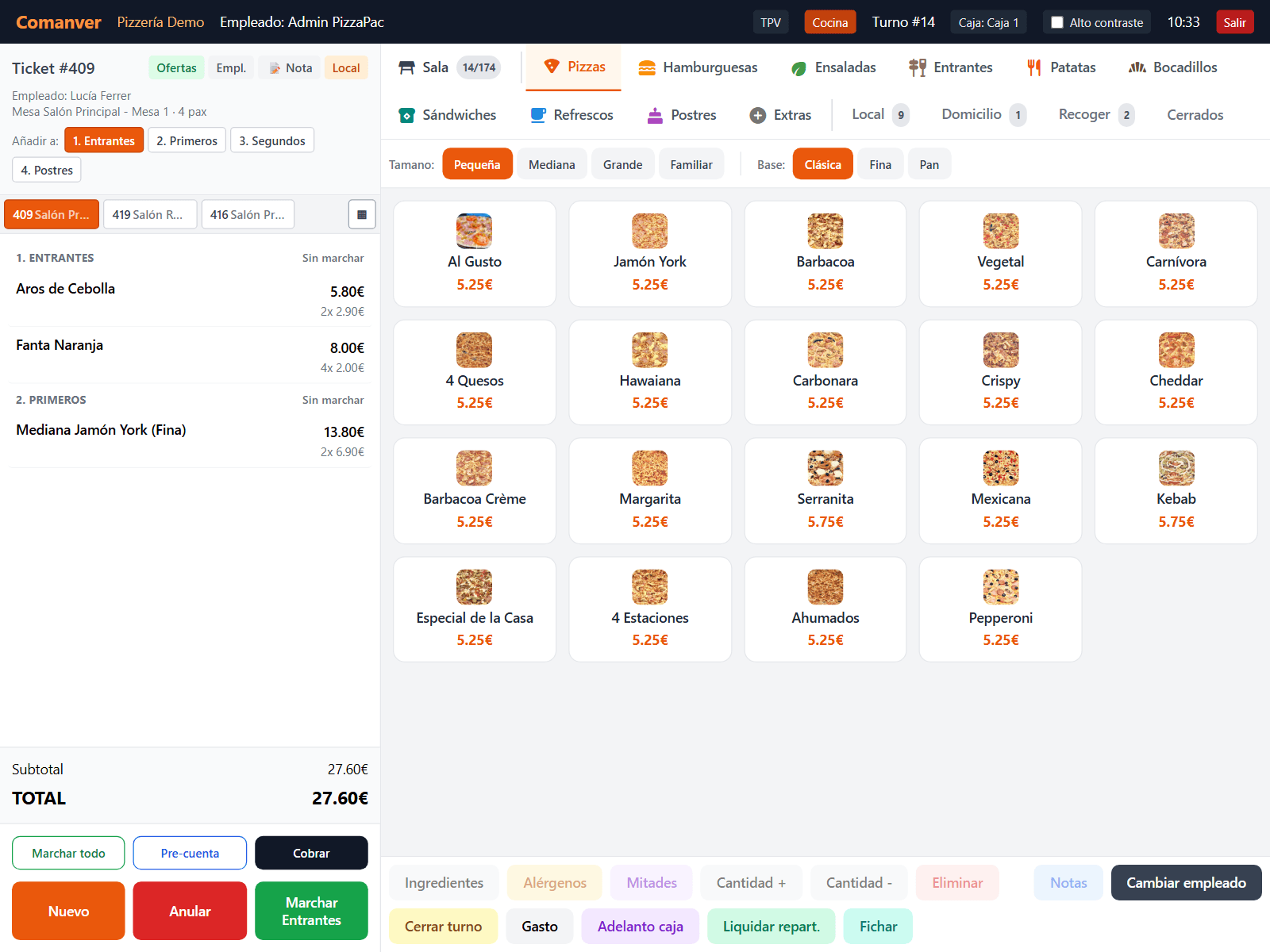The width and height of the screenshot is (1270, 952).
Task: Click the Hamburguesas burger icon
Action: (647, 68)
